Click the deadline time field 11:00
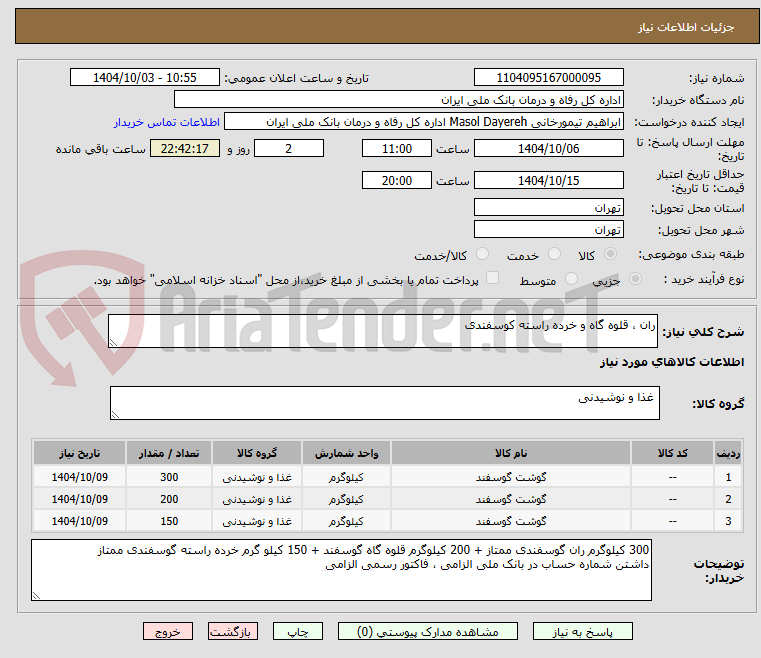This screenshot has width=761, height=658. coord(397,148)
